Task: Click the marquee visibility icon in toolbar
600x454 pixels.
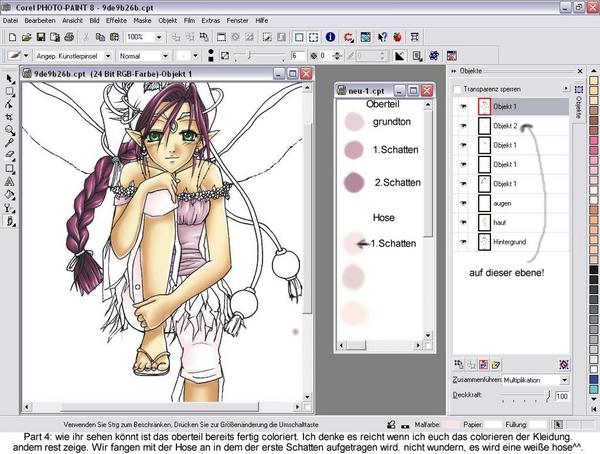Action: tap(313, 37)
